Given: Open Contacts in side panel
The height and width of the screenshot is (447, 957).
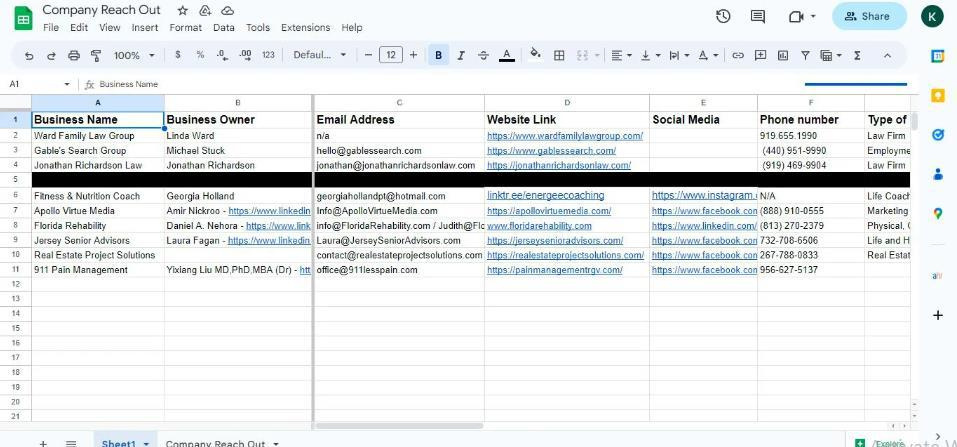Looking at the screenshot, I should [937, 174].
